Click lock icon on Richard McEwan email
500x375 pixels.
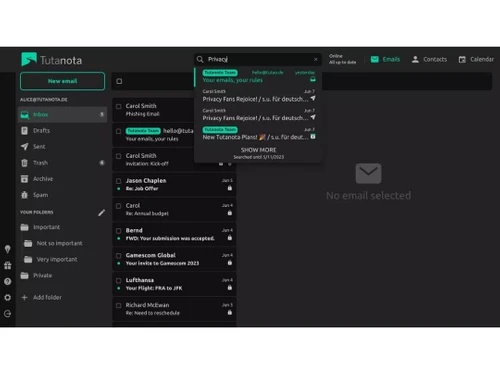(230, 313)
